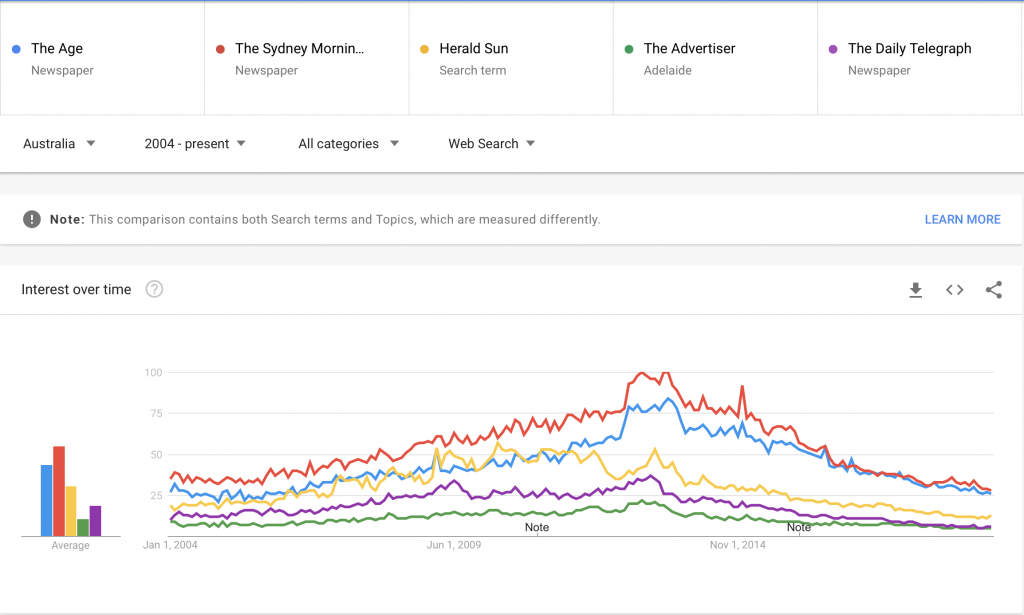
Task: Click the green dot beside The Advertiser
Action: pos(629,49)
